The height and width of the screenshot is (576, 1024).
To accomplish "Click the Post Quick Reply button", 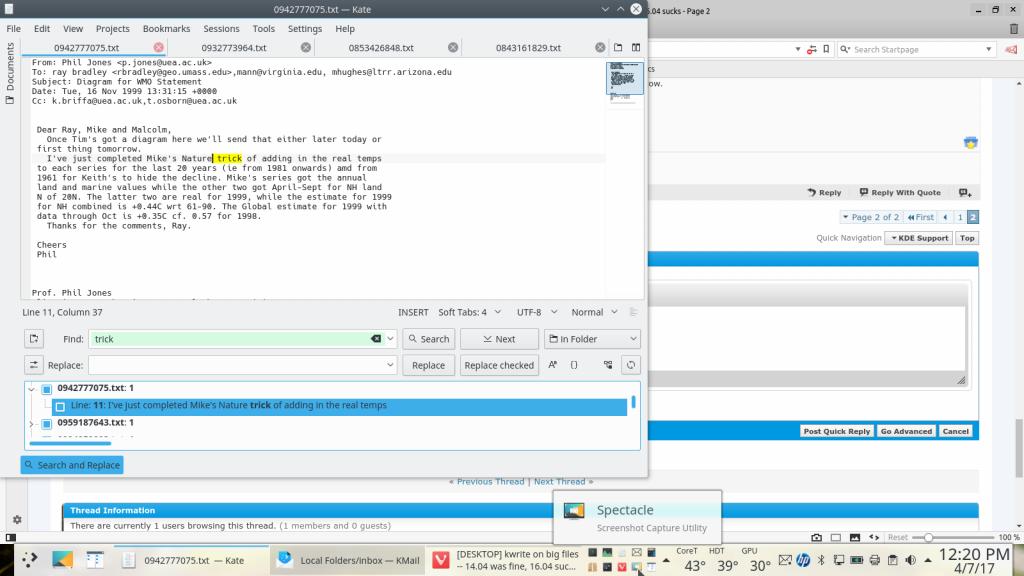I will click(837, 431).
